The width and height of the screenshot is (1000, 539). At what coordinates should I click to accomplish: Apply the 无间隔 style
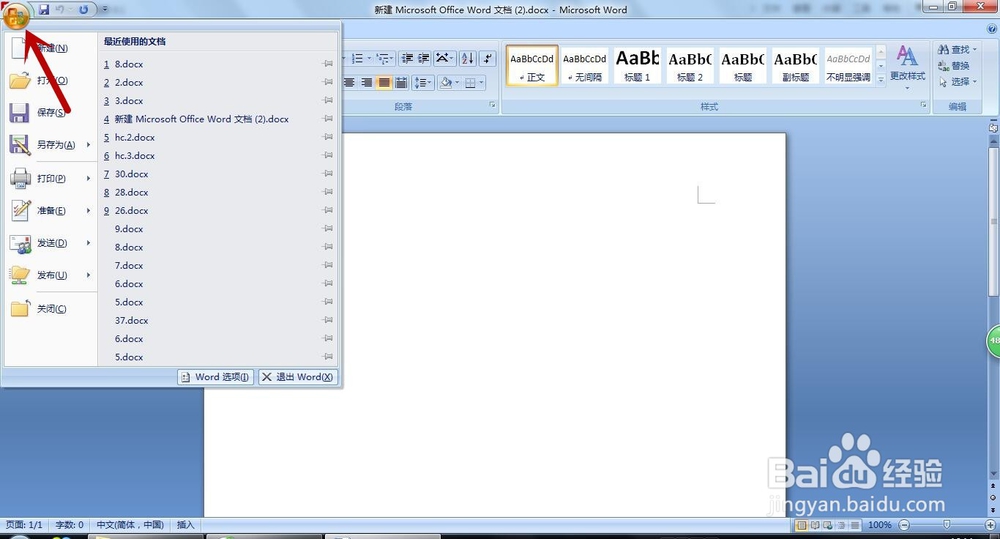[x=585, y=65]
